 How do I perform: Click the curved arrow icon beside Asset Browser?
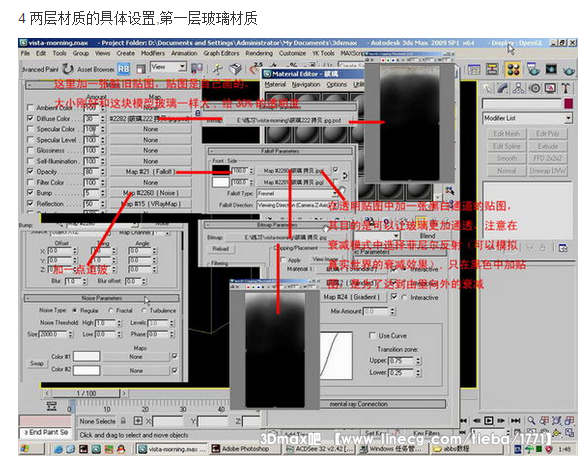68,69
